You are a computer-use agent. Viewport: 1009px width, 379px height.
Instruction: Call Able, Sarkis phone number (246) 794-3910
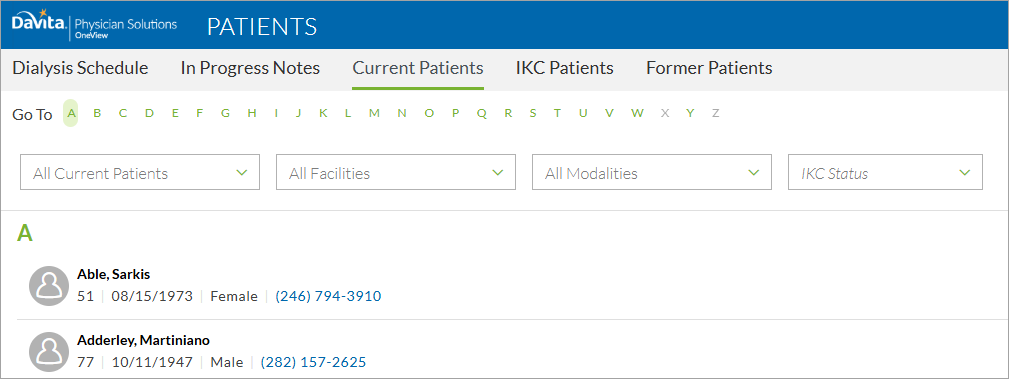(328, 296)
